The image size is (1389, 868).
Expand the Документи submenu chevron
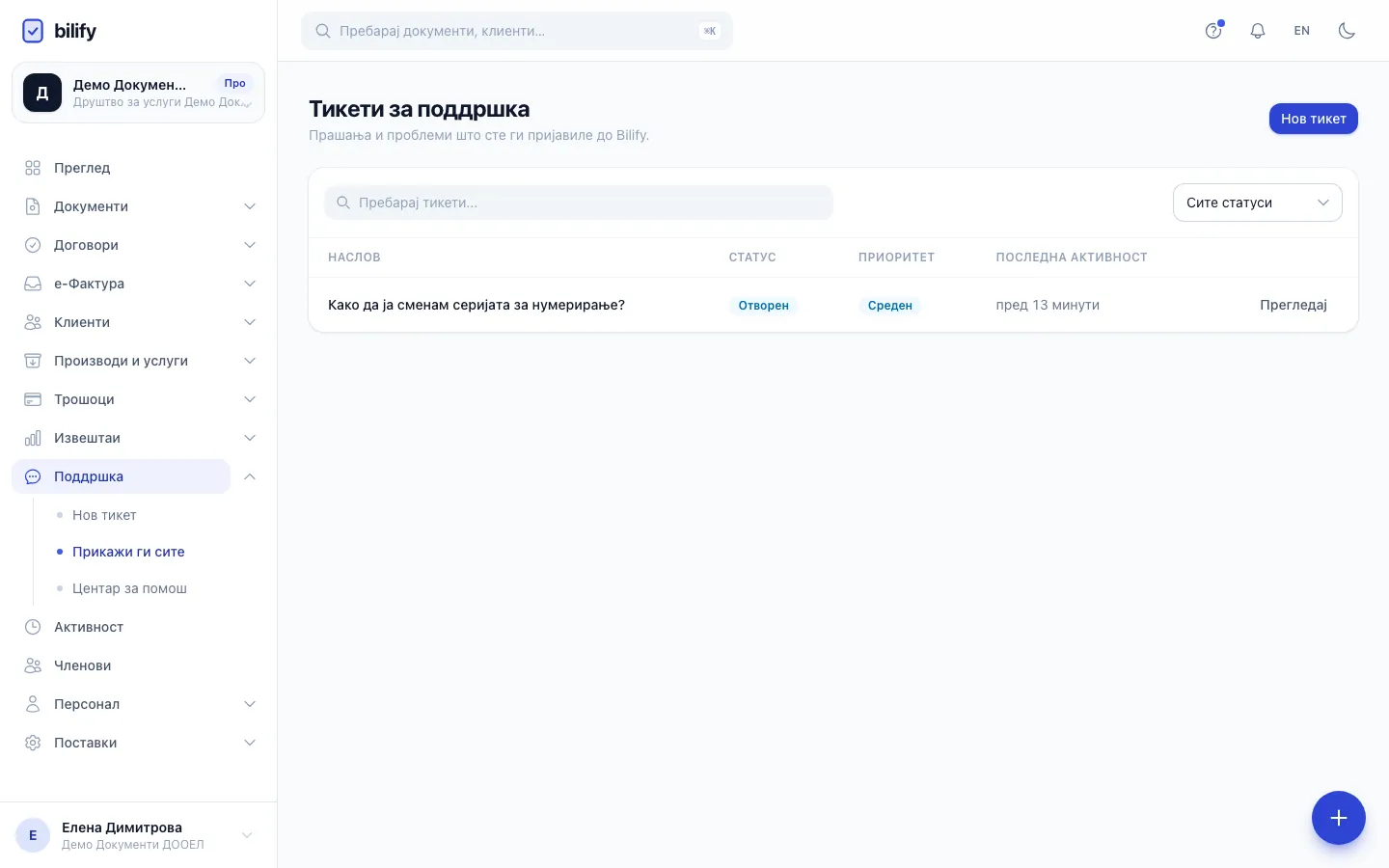point(250,206)
